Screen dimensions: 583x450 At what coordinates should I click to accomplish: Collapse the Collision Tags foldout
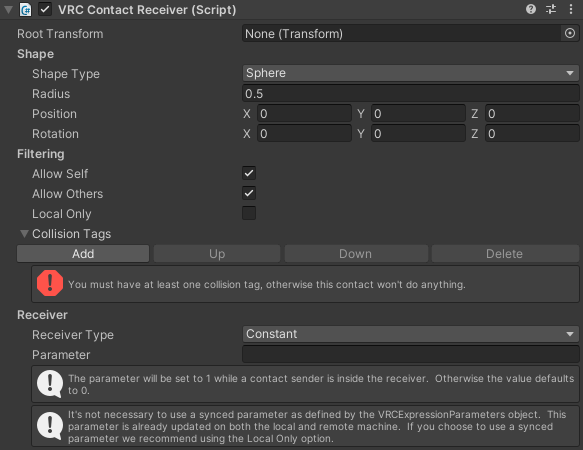tap(24, 234)
